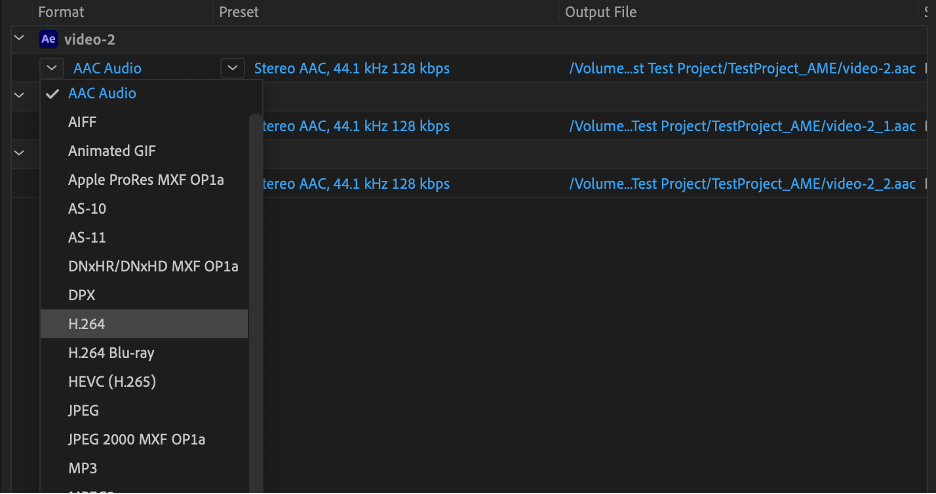Click the Output File column header
This screenshot has width=936, height=494.
pos(601,12)
